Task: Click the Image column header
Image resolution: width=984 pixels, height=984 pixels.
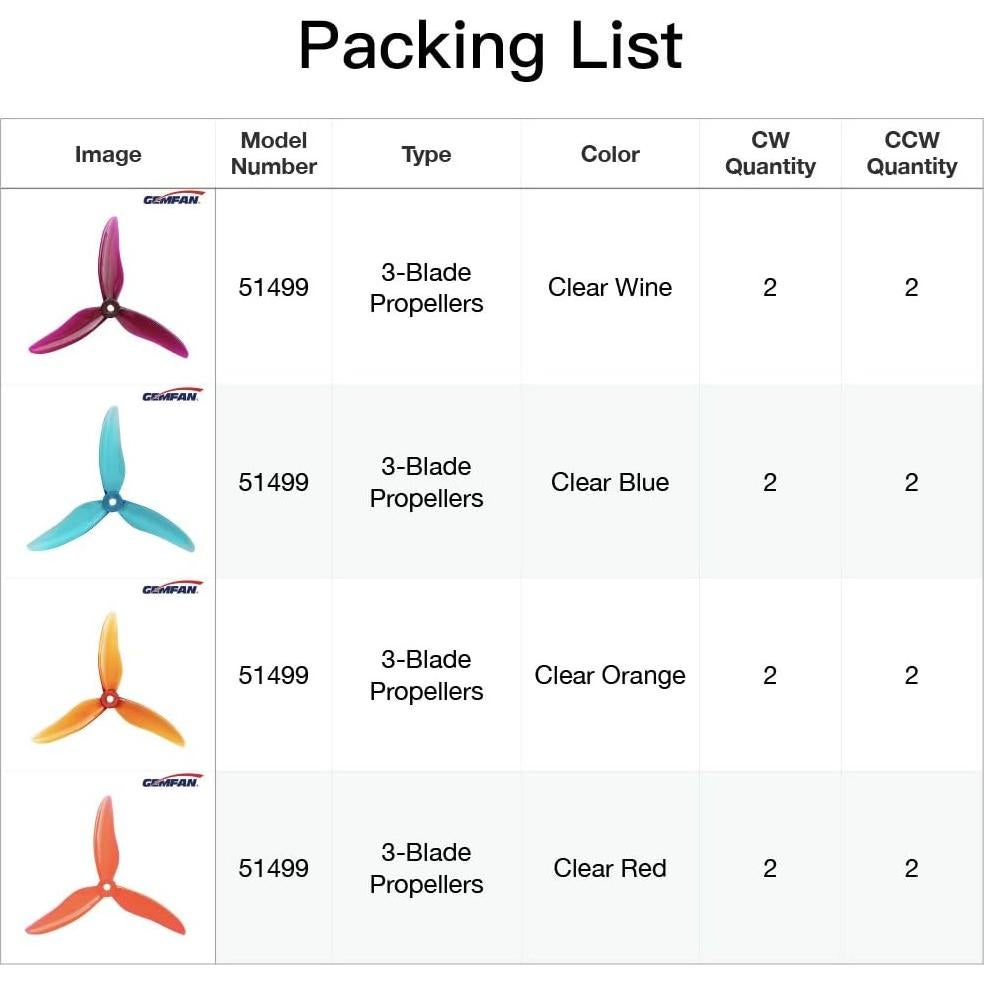Action: (108, 155)
